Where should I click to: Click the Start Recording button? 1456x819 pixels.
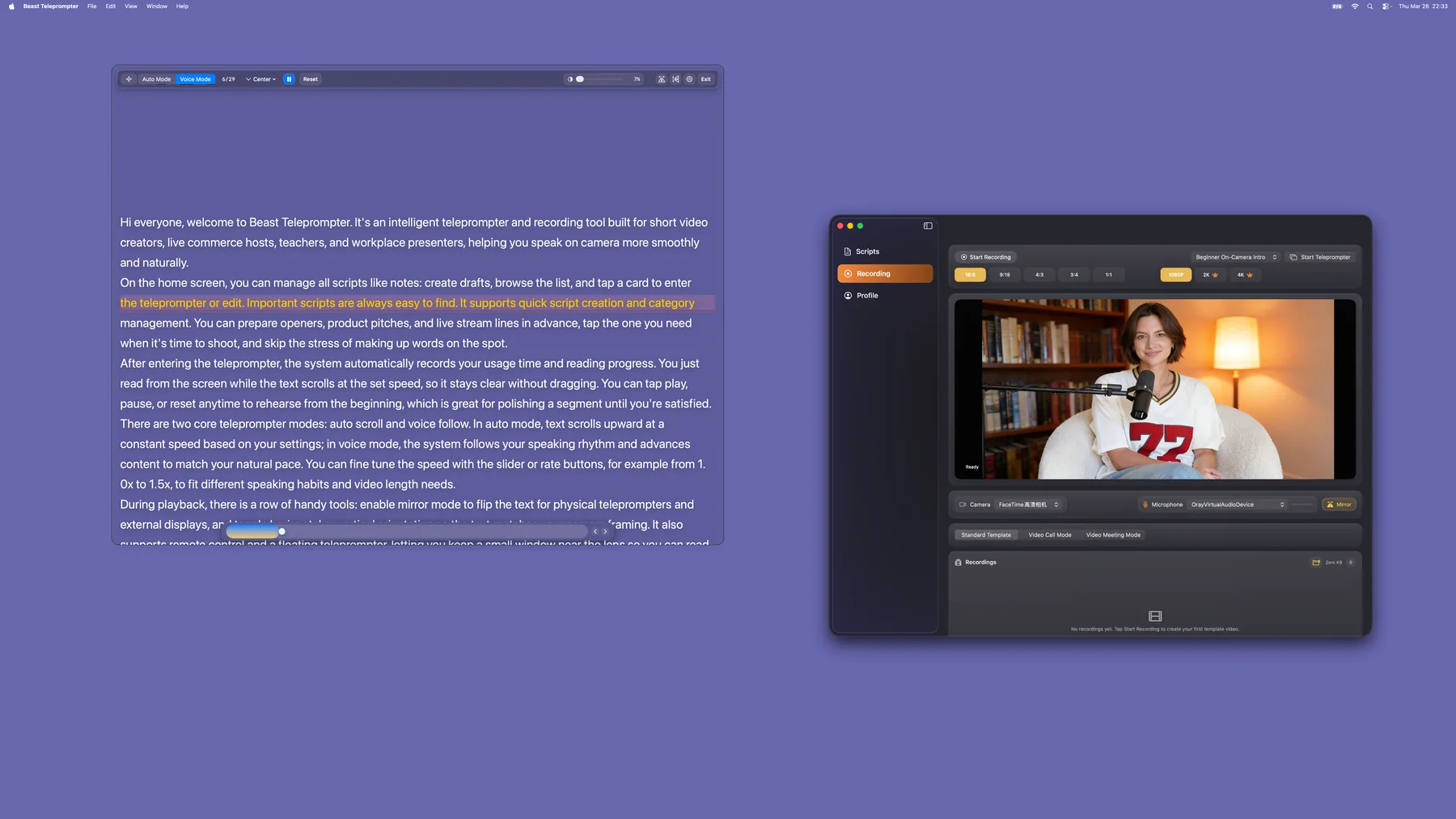coord(986,257)
